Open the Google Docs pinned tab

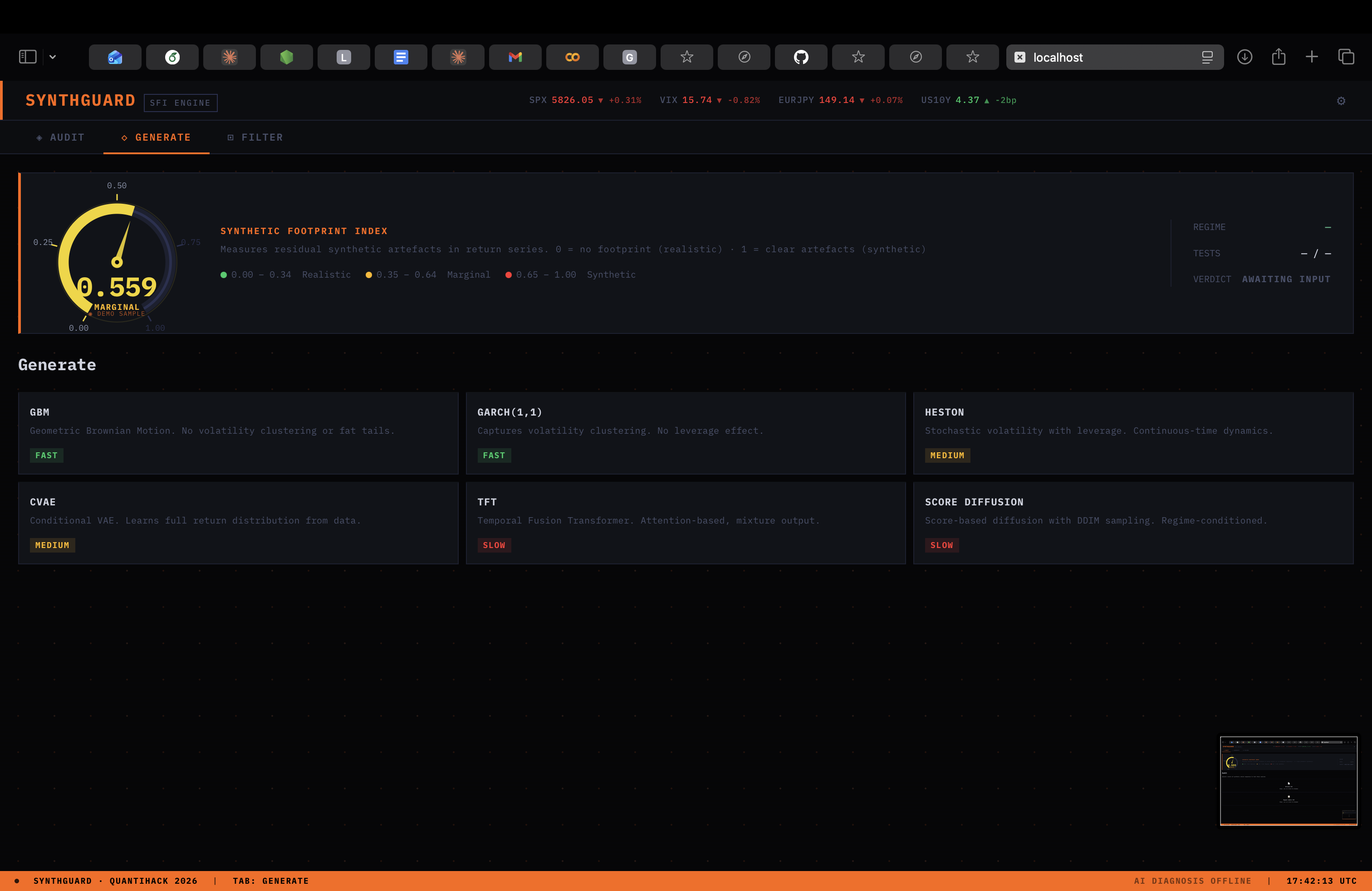[401, 57]
